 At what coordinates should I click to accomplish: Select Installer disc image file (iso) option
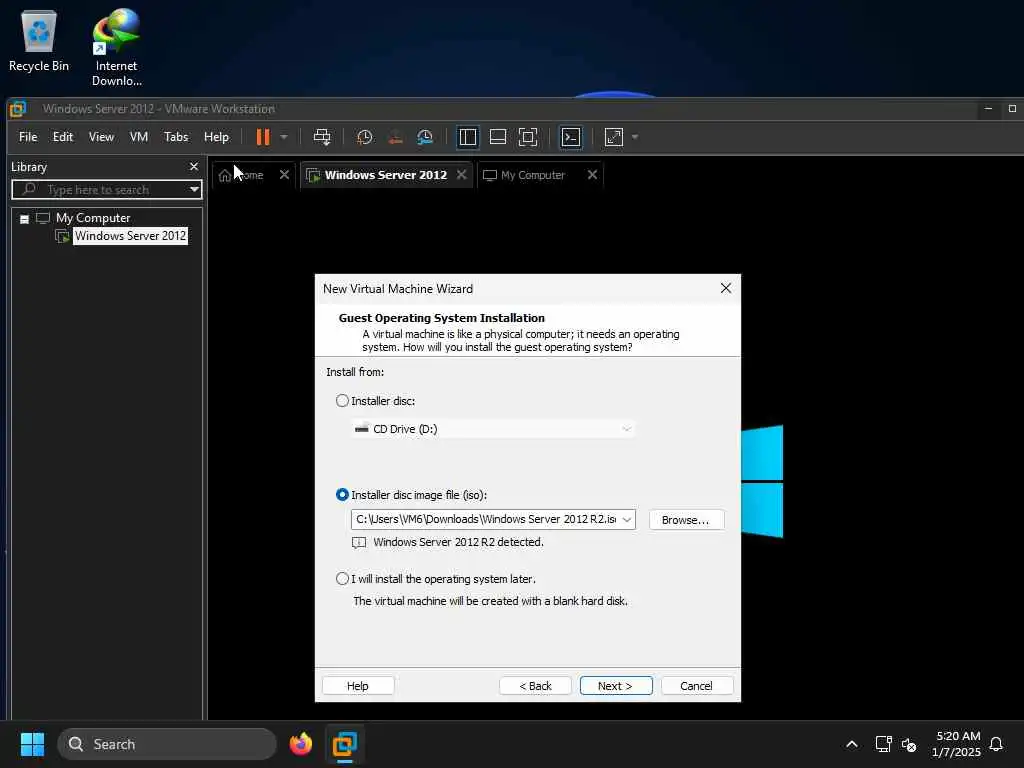coord(342,495)
